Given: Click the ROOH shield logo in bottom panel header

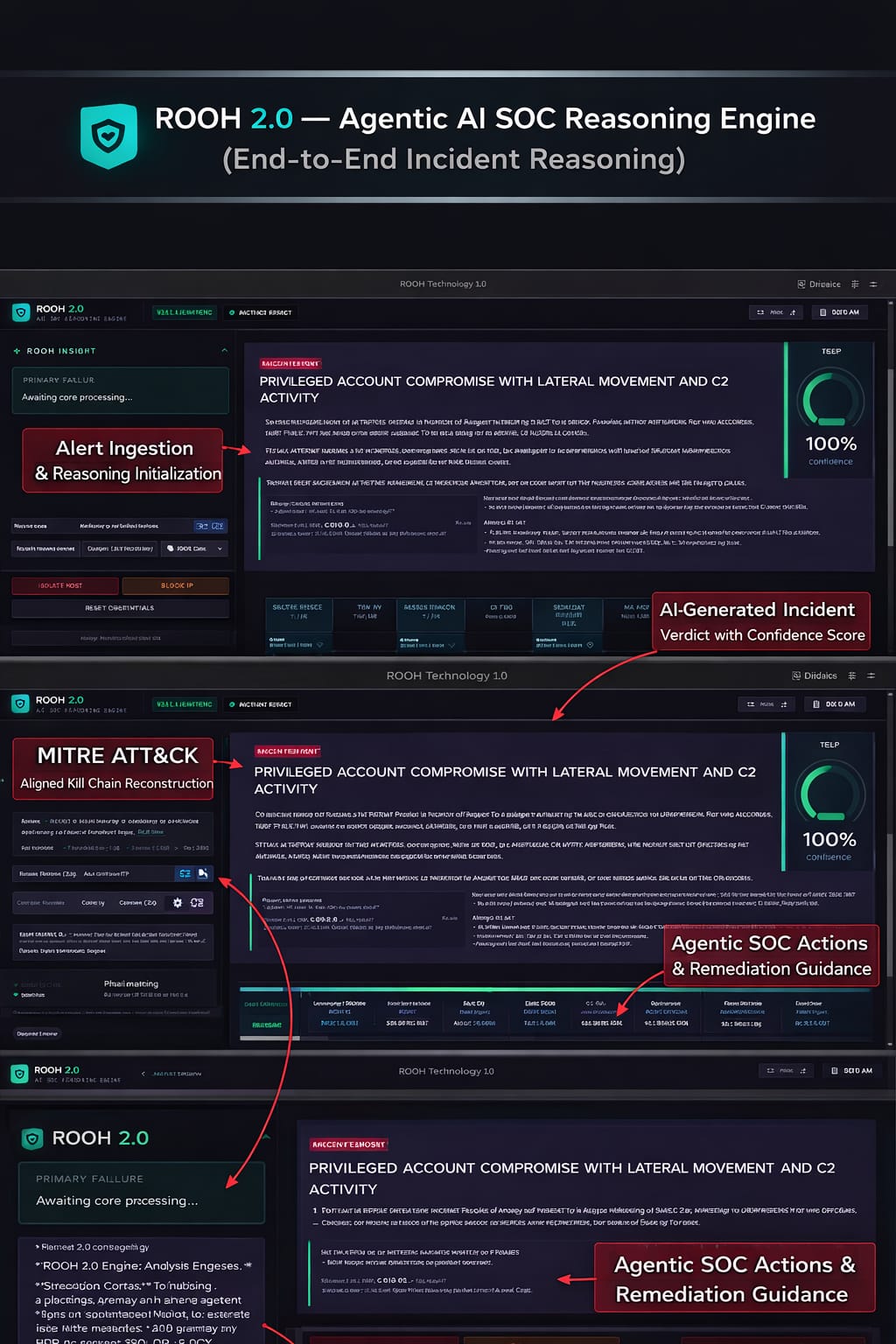Looking at the screenshot, I should click(19, 1074).
